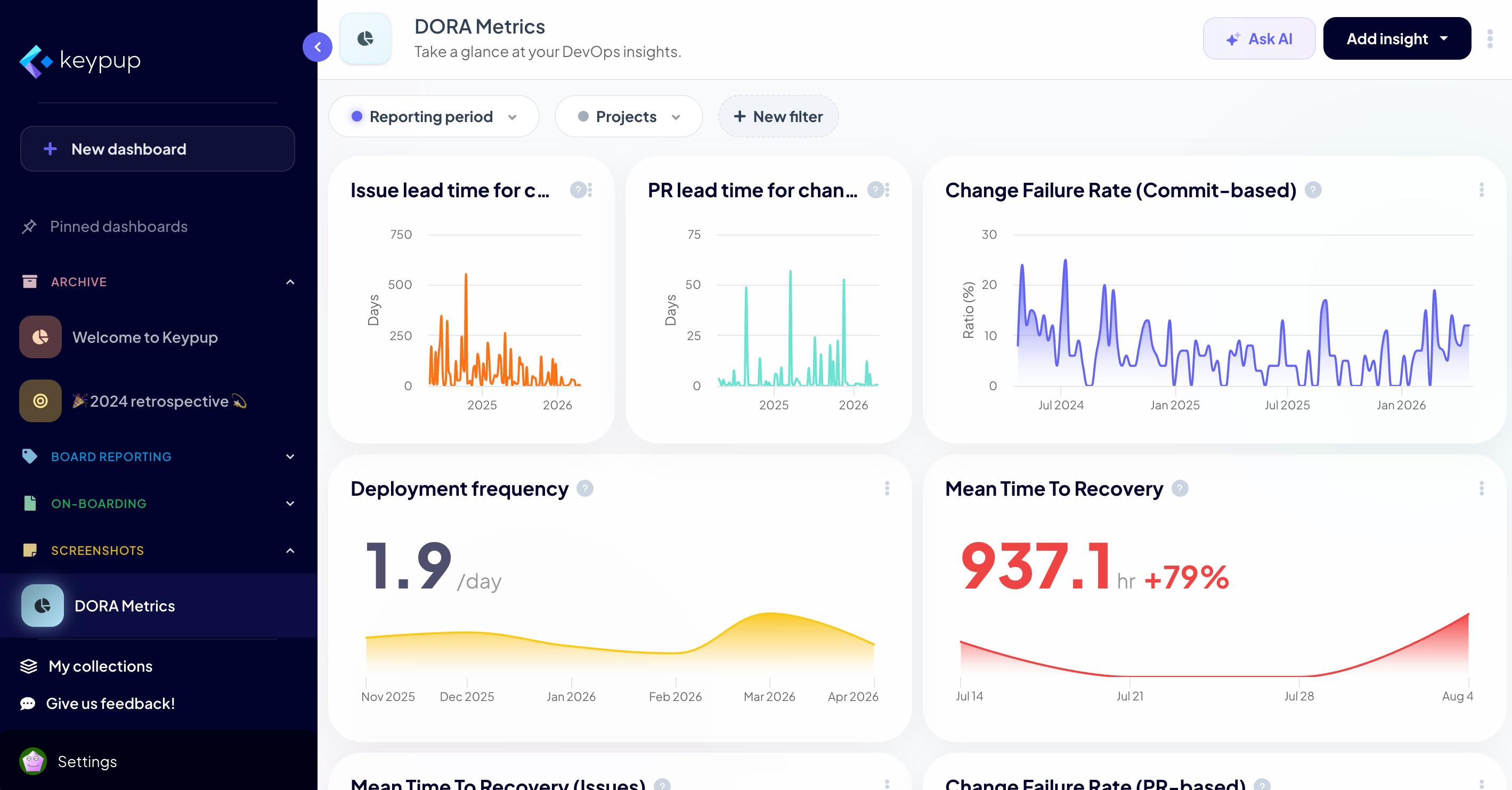Open Change Failure Rate (Commit-based) options menu
Viewport: 1512px width, 790px height.
point(1482,190)
